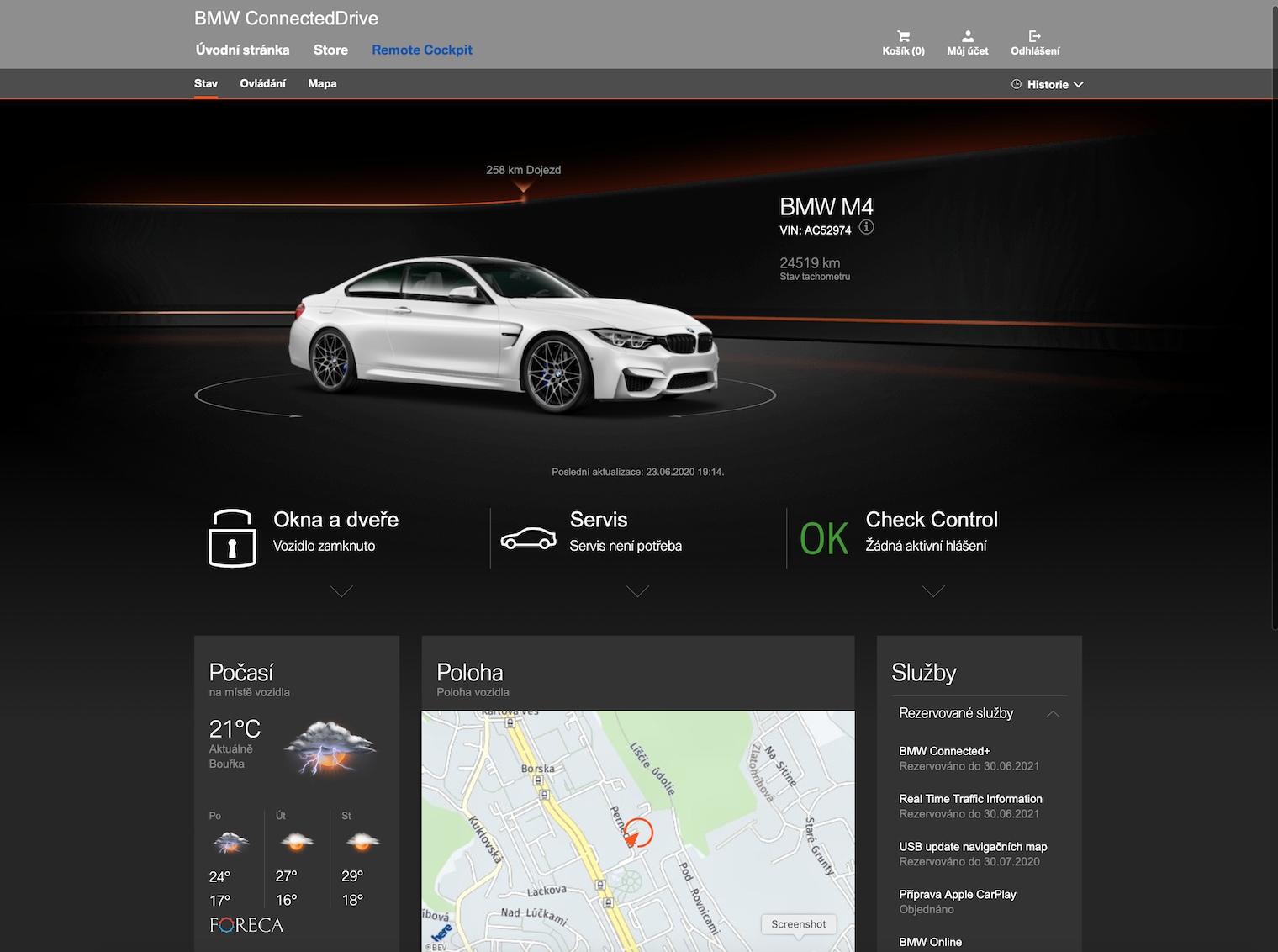Image resolution: width=1278 pixels, height=952 pixels.
Task: Switch to the Ovládání tab
Action: 262,83
